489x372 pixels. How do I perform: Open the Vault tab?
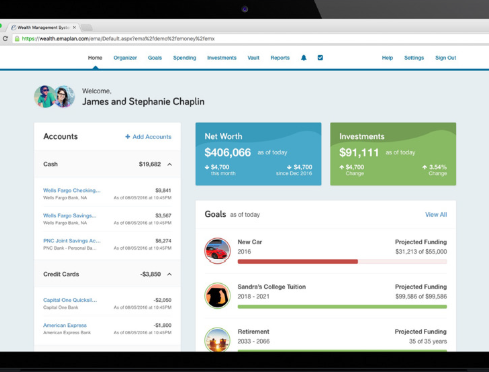pyautogui.click(x=253, y=58)
